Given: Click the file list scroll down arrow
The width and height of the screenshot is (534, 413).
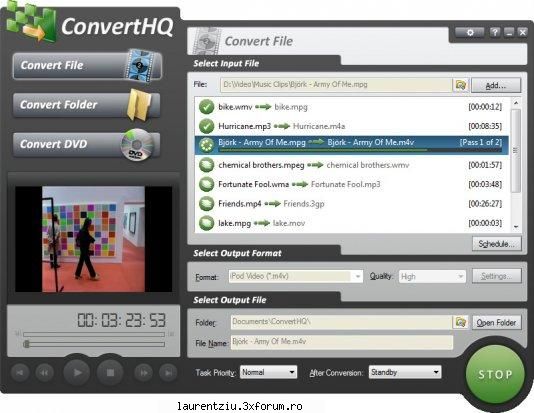Looking at the screenshot, I should [x=516, y=227].
